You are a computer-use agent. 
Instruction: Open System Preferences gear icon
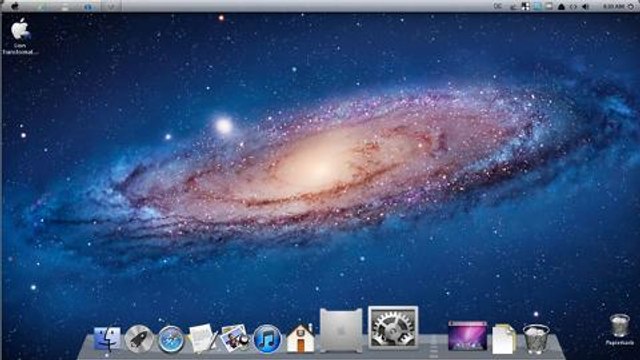pos(393,328)
